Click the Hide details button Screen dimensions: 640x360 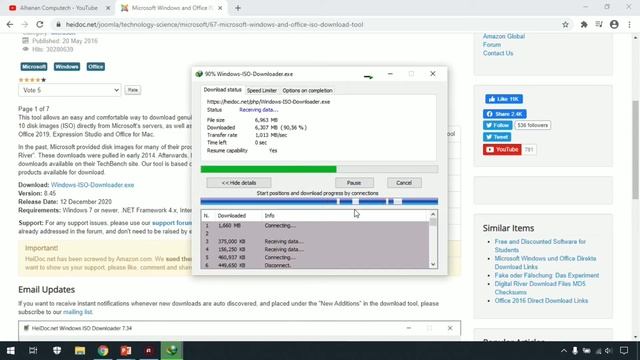click(239, 183)
